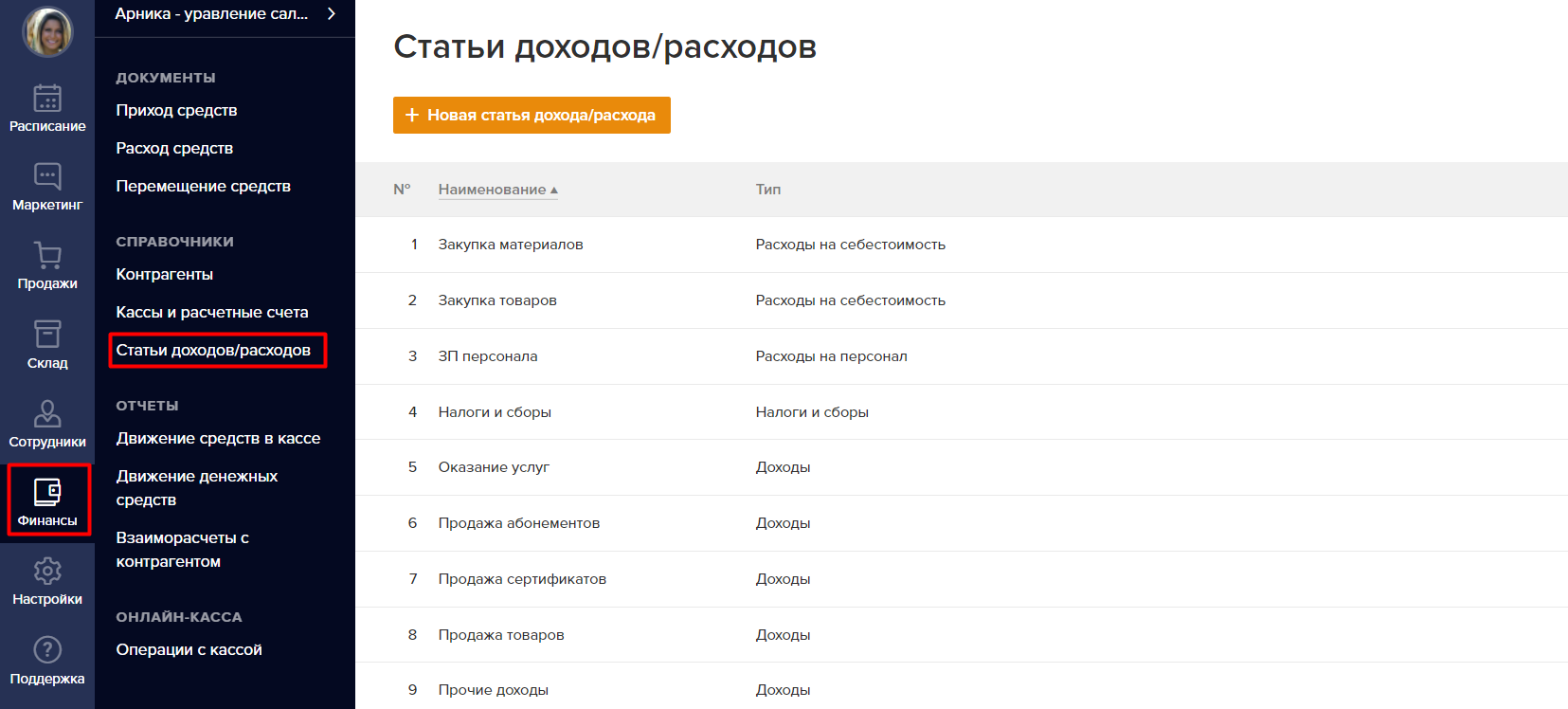
Task: Open Движение средств в кассе report
Action: click(x=218, y=439)
